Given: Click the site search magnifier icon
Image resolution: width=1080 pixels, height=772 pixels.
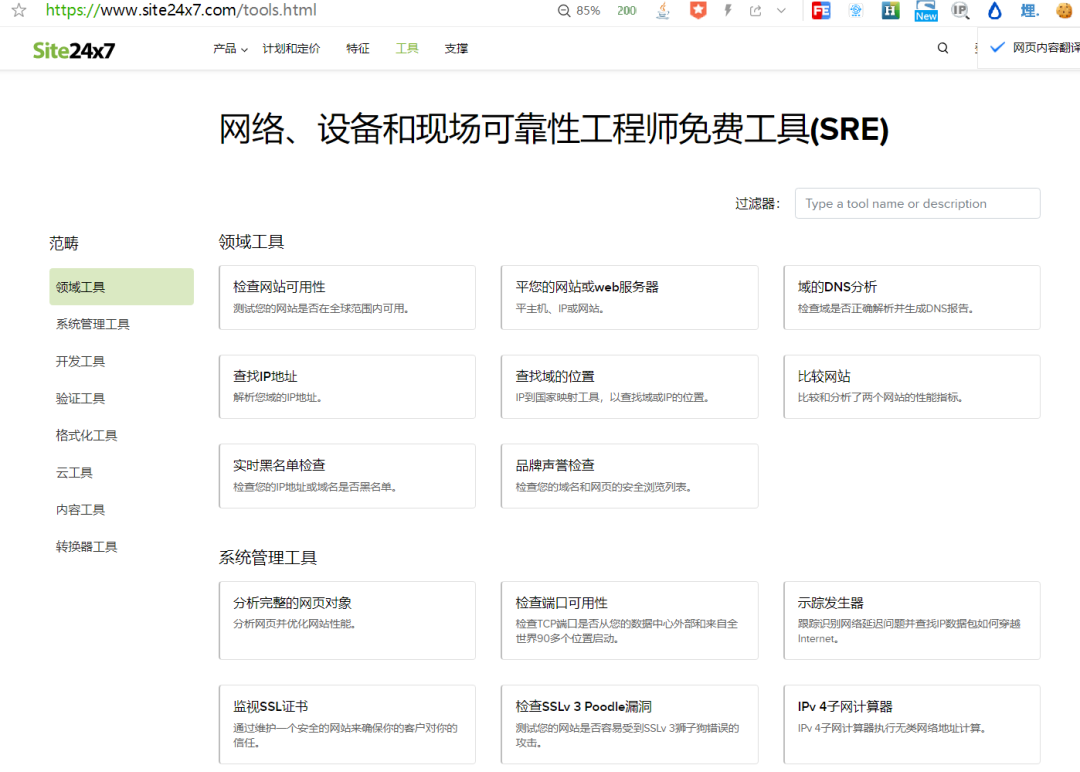Looking at the screenshot, I should [943, 48].
